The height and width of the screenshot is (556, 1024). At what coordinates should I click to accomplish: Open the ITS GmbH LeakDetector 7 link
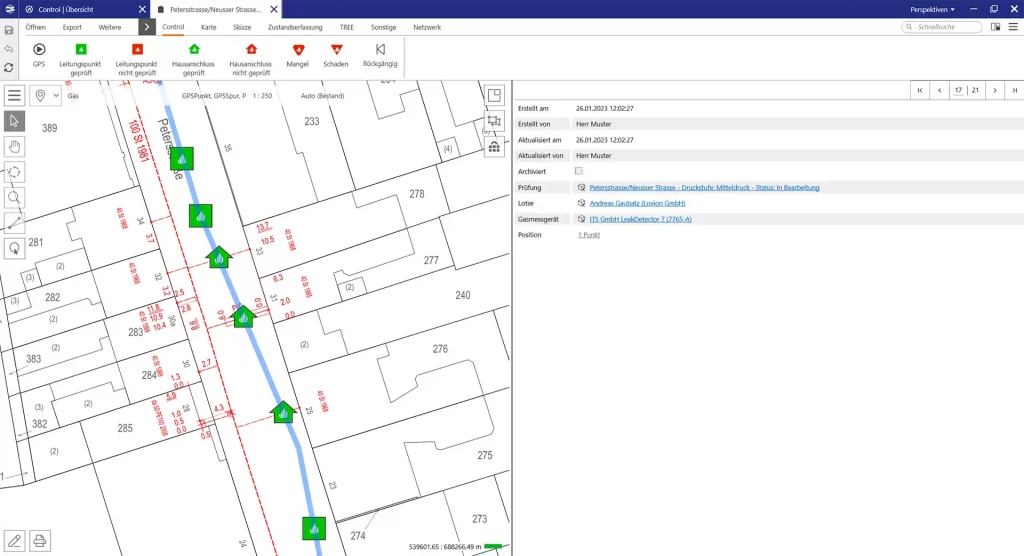pos(640,219)
